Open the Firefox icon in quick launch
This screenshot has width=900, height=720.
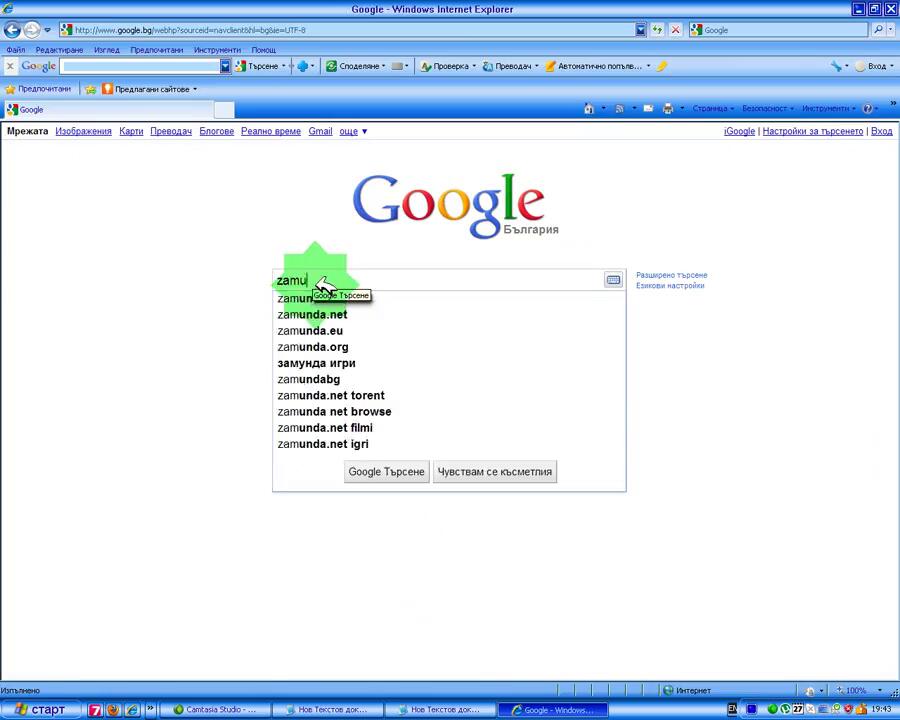point(113,710)
